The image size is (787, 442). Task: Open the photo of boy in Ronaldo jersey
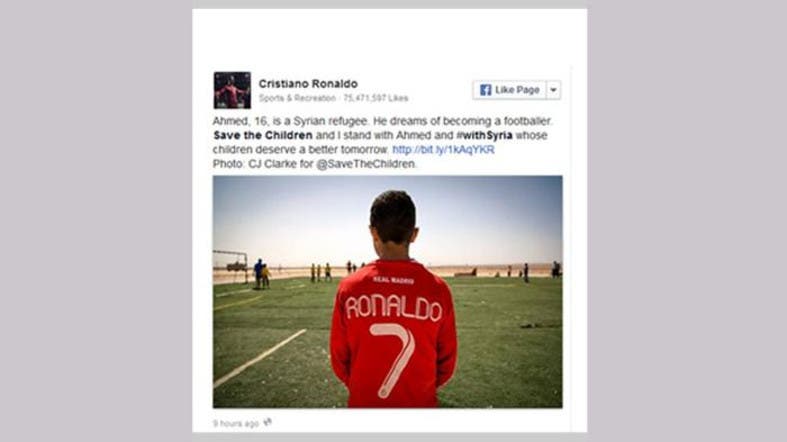click(x=387, y=291)
